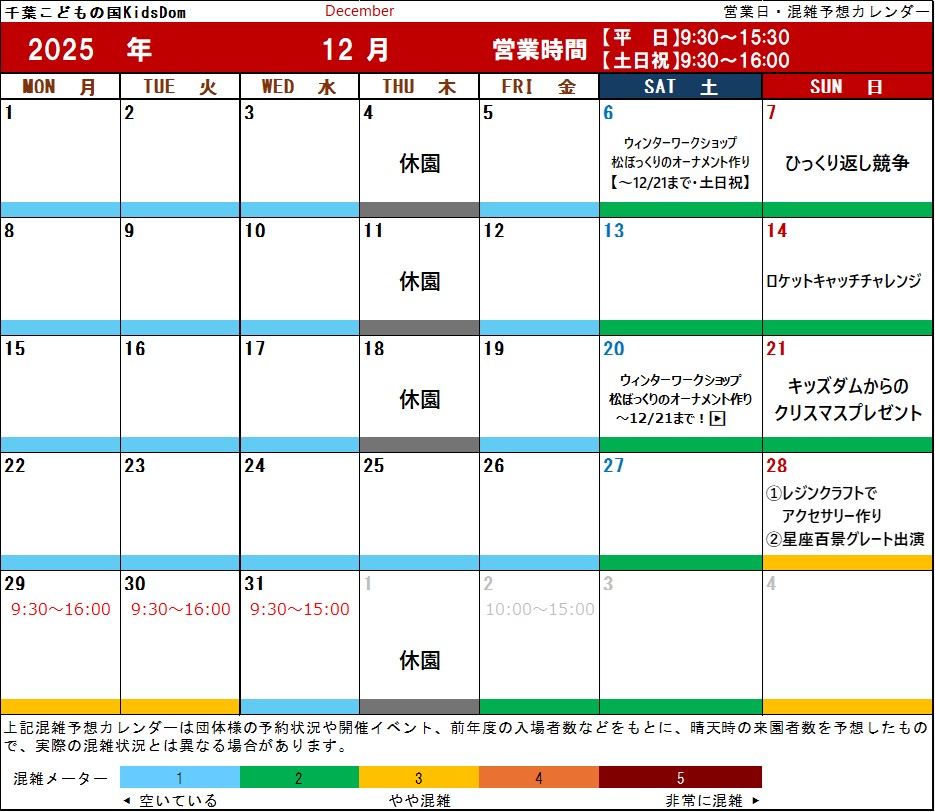This screenshot has width=935, height=812.
Task: Click the play arrow icon after ～12/21まで！
Action: (x=717, y=418)
